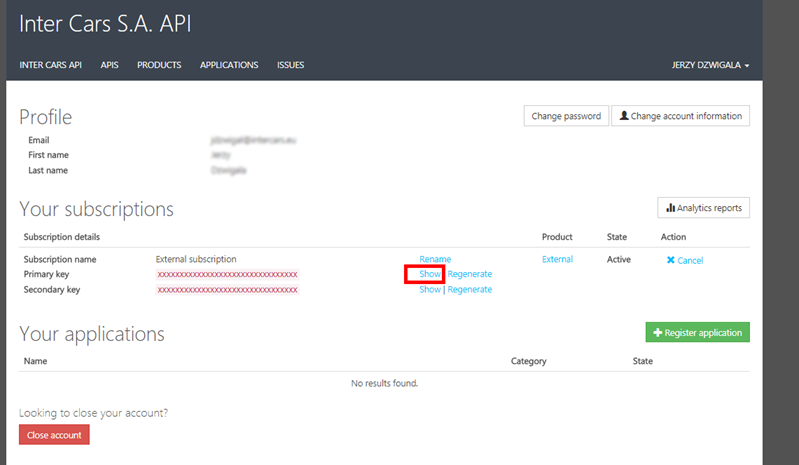Click the plus icon in Register application
The height and width of the screenshot is (465, 799).
(x=657, y=333)
